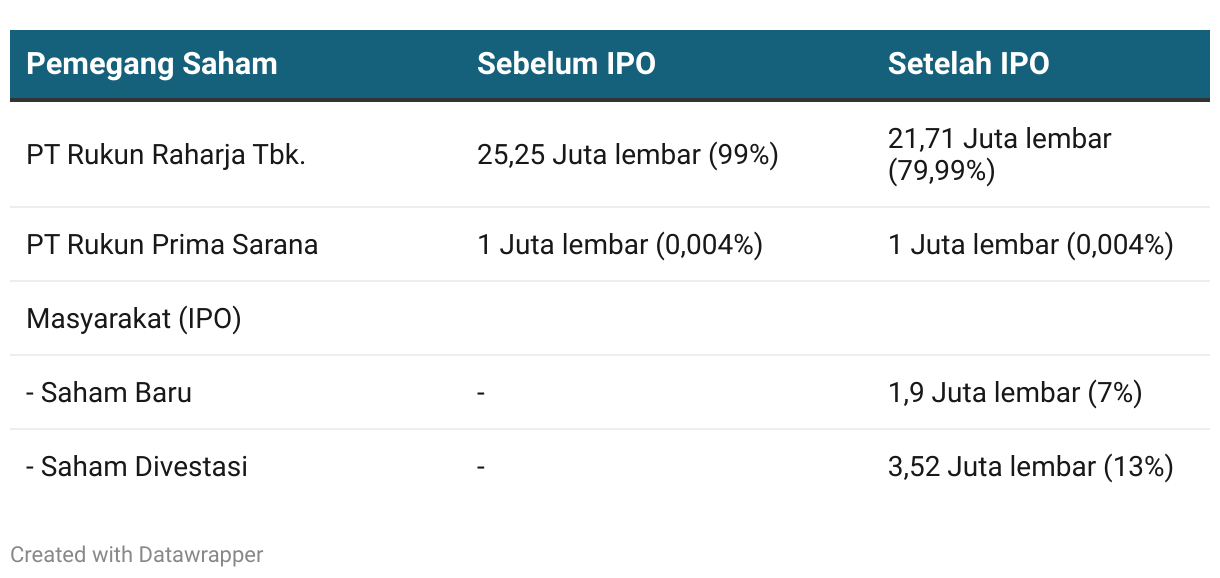Click Setelah IPO value for Rukun Prima Sarana
Viewport: 1220px width, 578px height.
(1031, 244)
